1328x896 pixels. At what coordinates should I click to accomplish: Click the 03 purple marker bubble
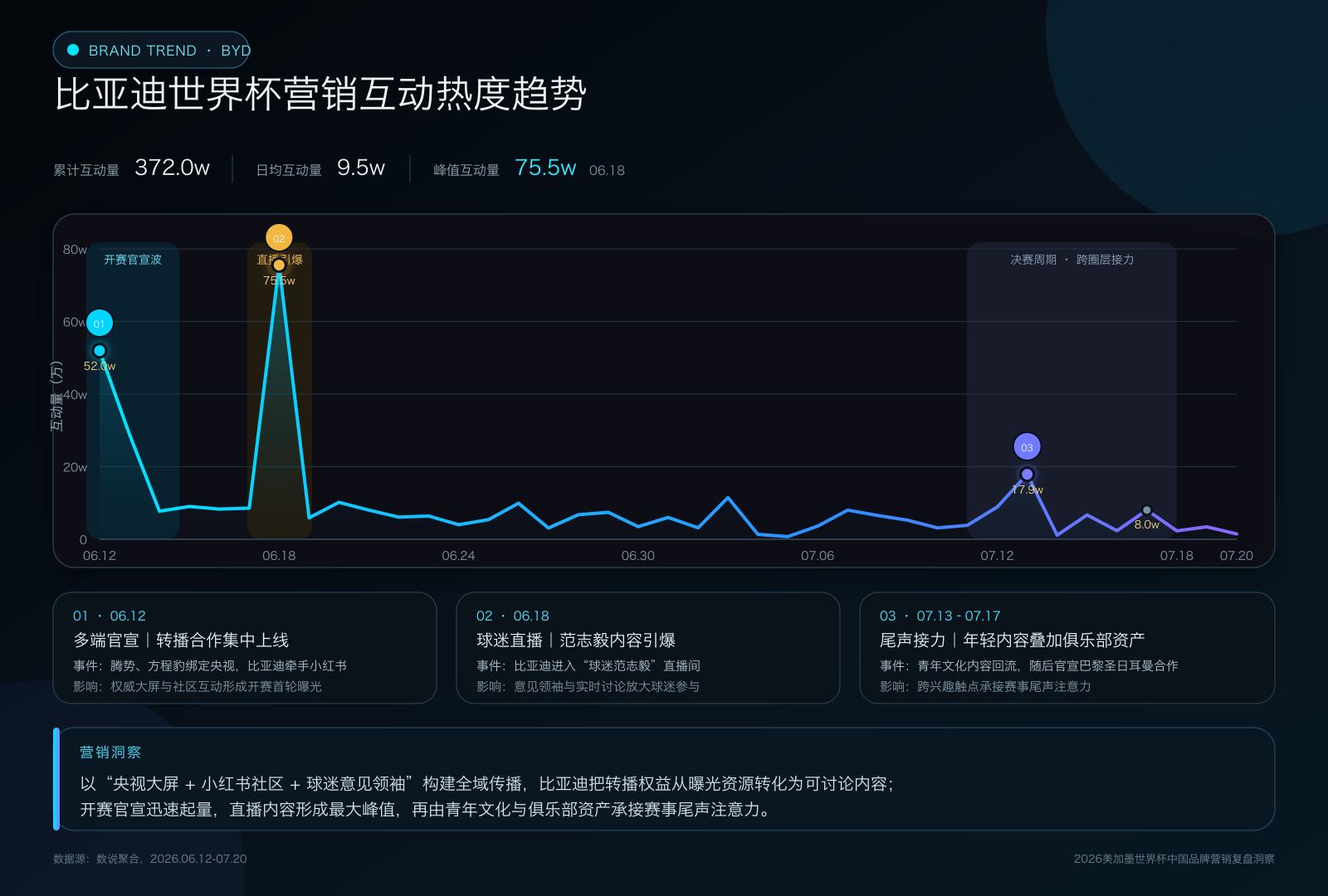coord(1027,447)
